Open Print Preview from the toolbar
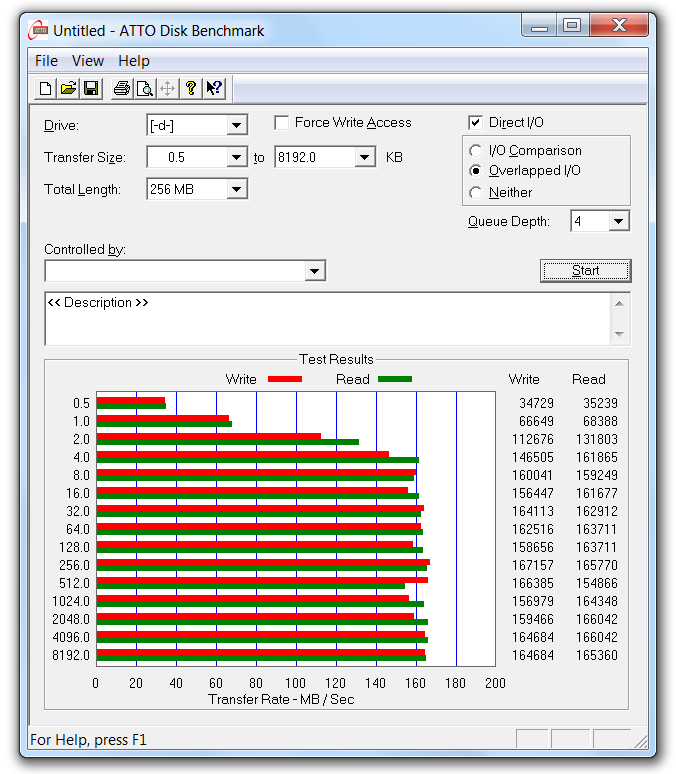 (x=145, y=89)
